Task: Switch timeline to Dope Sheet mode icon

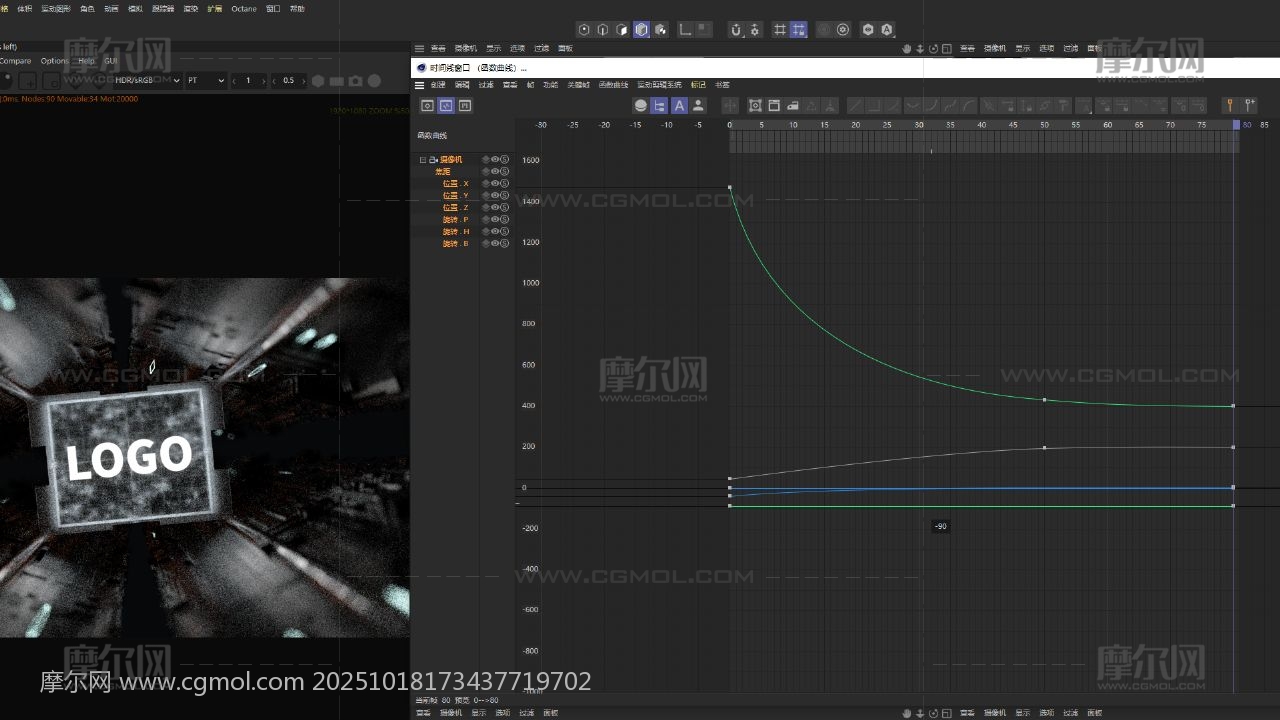Action: [x=427, y=106]
